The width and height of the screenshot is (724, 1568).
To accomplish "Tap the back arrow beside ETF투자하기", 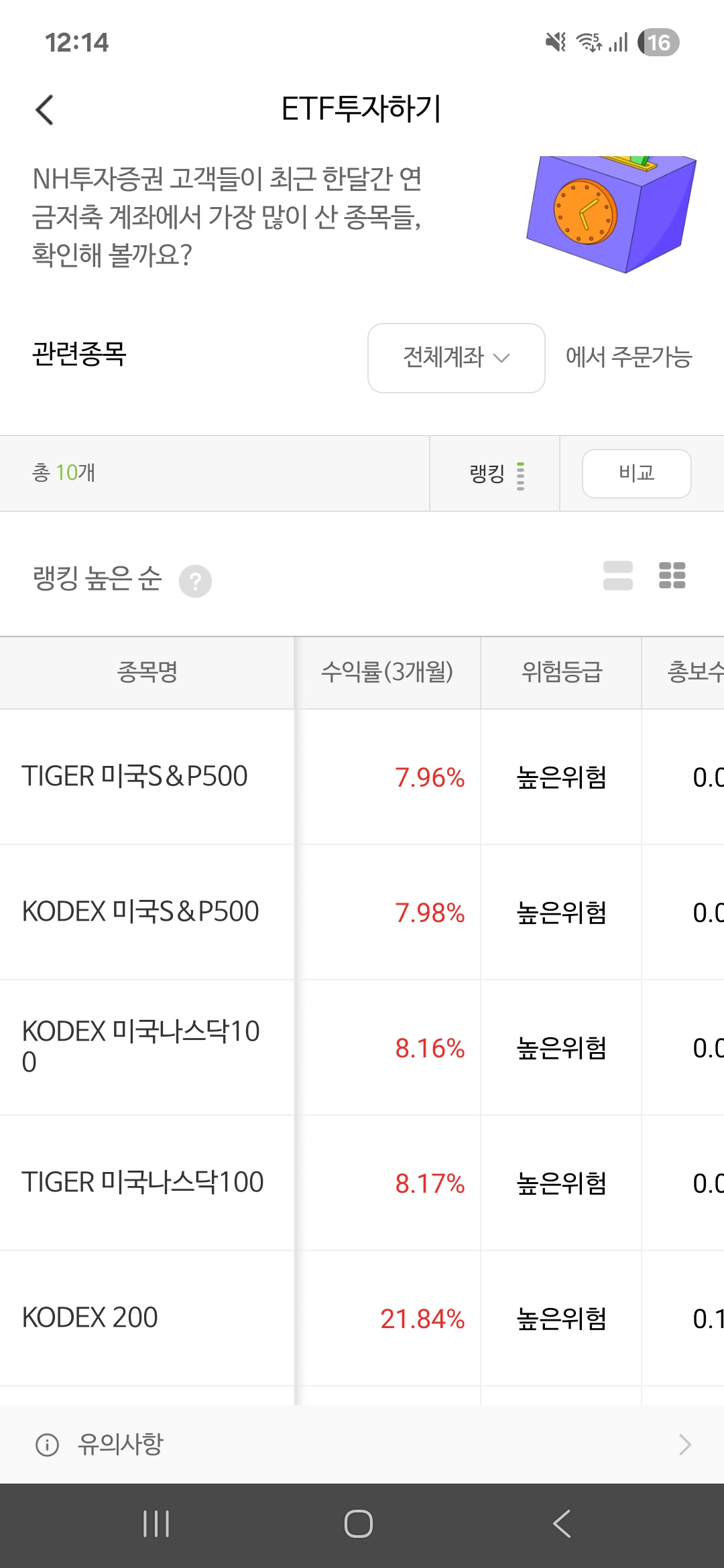I will 44,110.
